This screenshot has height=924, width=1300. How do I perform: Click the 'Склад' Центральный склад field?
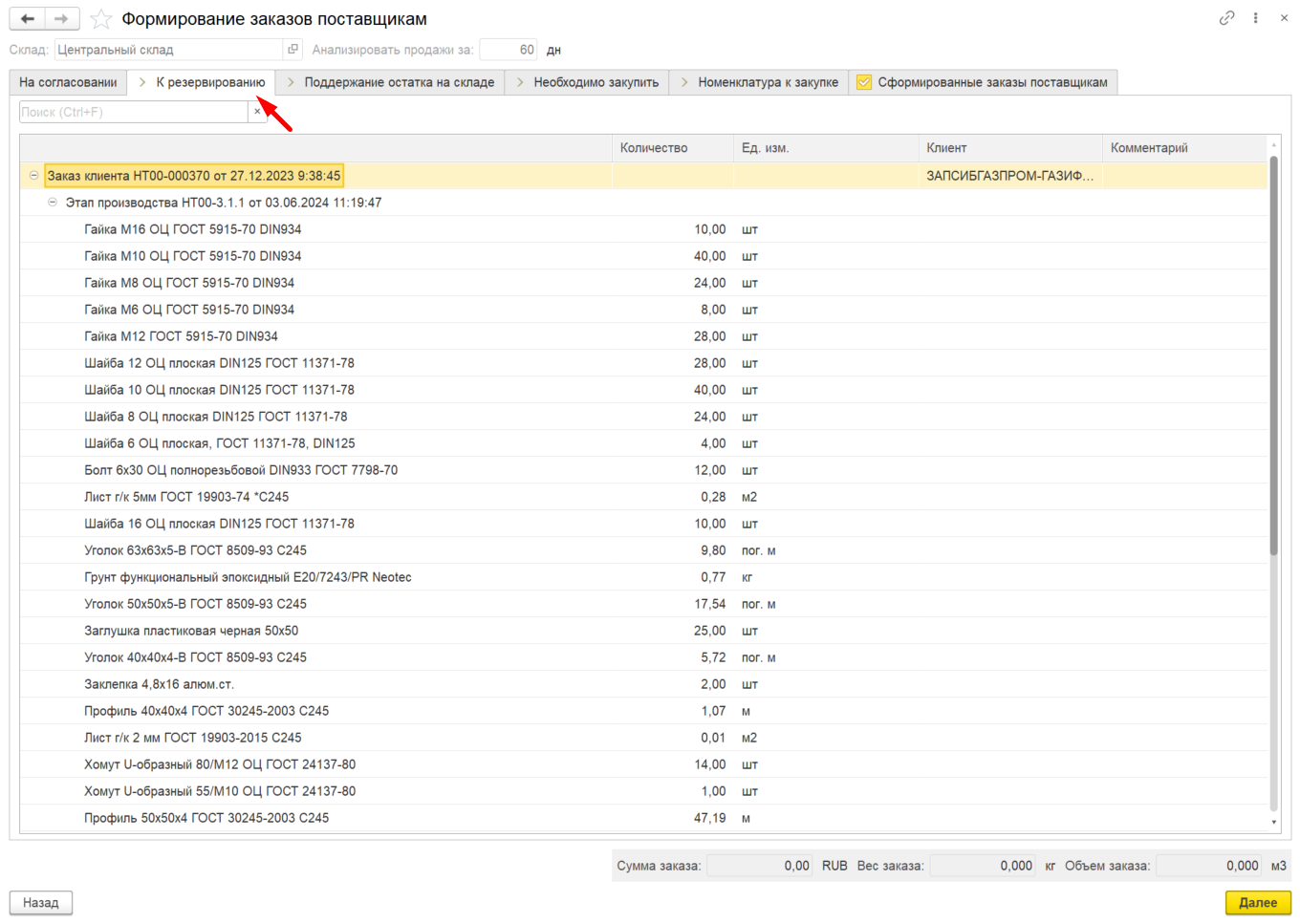169,50
